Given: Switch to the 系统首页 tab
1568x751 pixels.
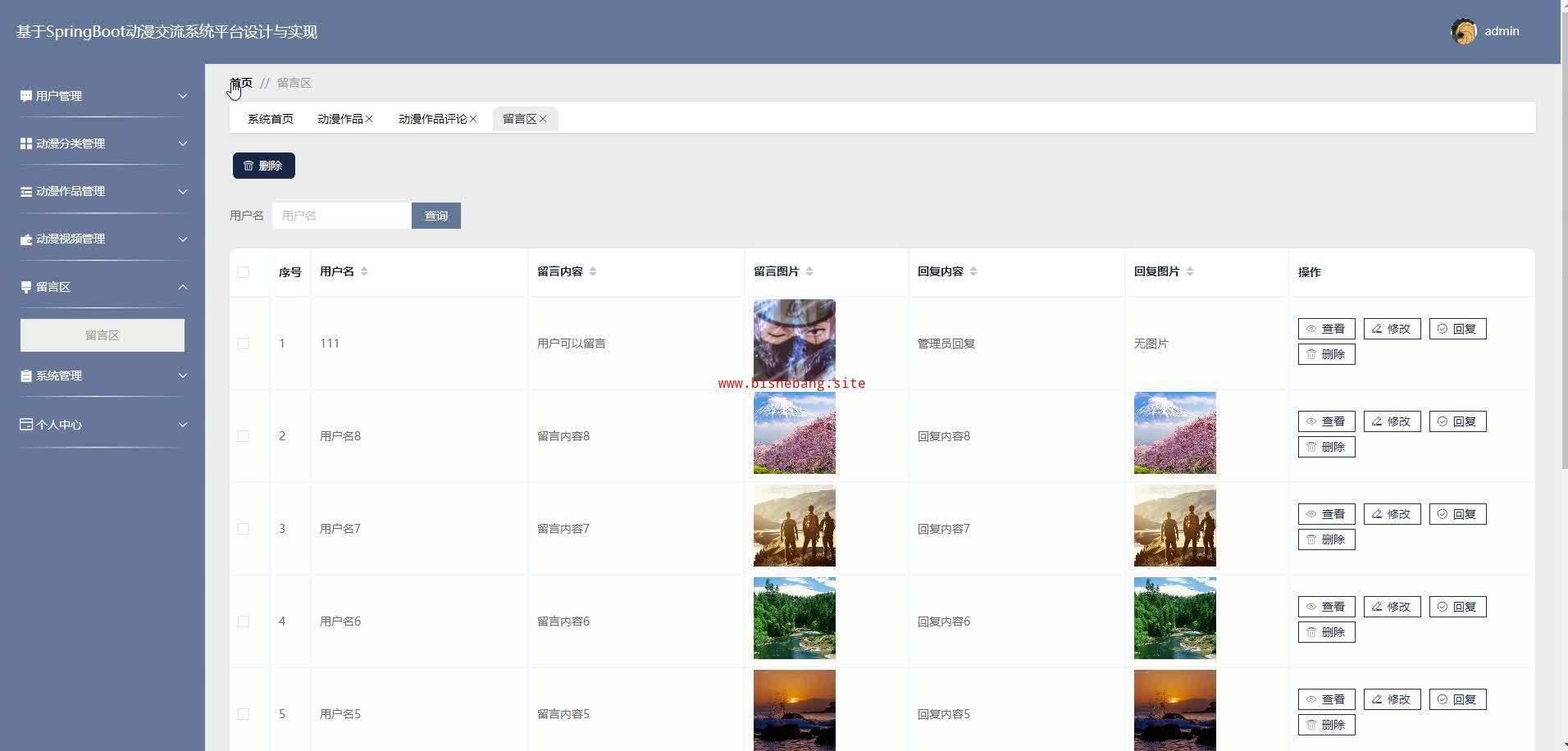Looking at the screenshot, I should (x=271, y=119).
